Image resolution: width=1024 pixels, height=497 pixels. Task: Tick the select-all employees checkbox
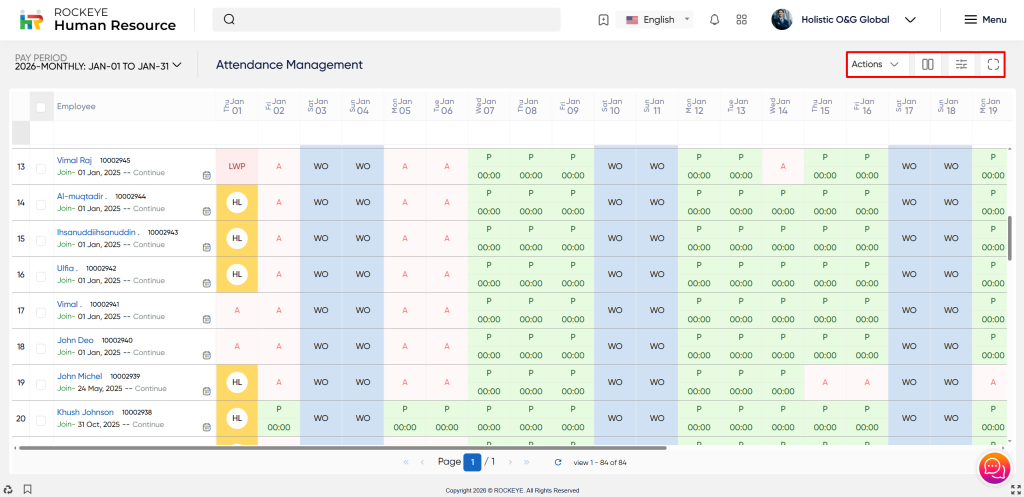(x=41, y=107)
